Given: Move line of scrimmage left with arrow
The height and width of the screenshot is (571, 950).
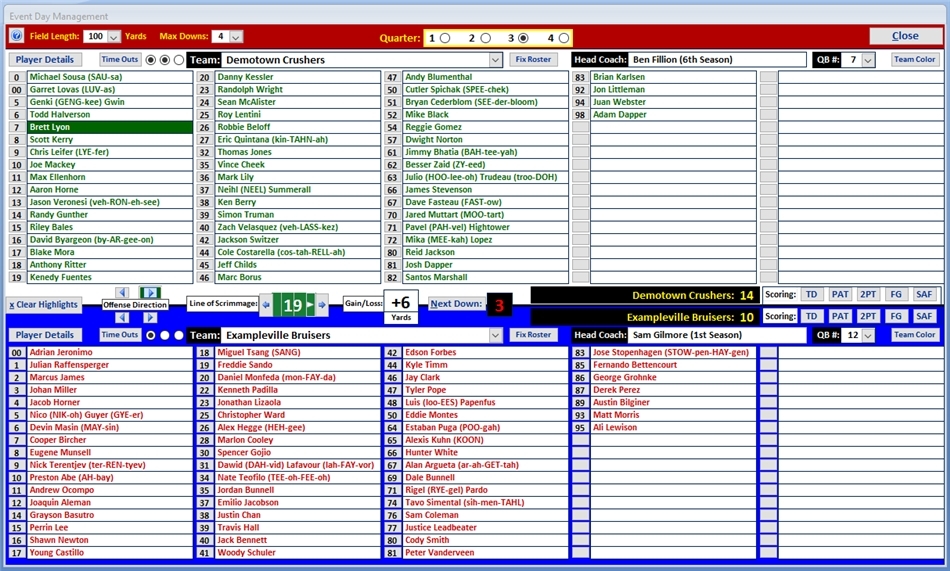Looking at the screenshot, I should pyautogui.click(x=266, y=305).
